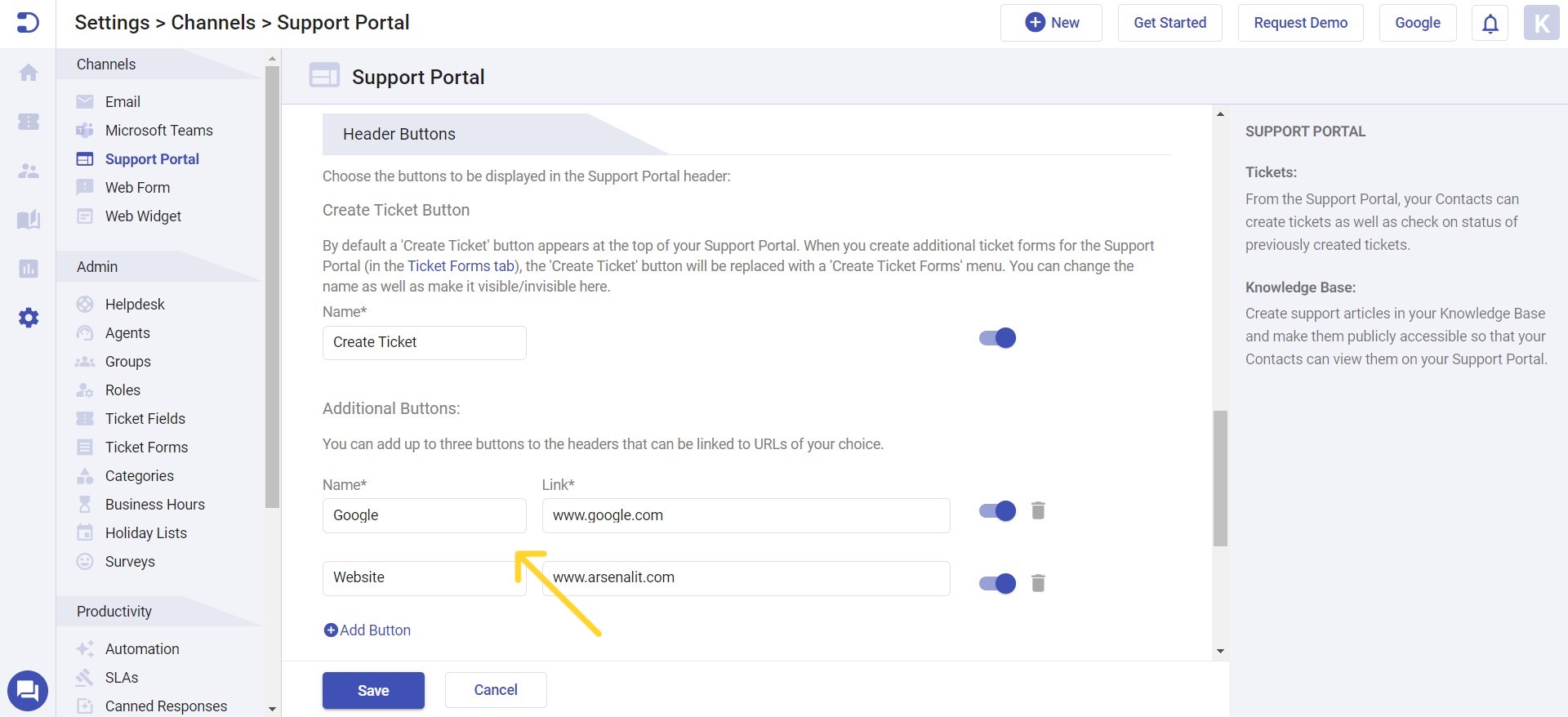
Task: Click the app logo at top left
Action: [x=28, y=23]
